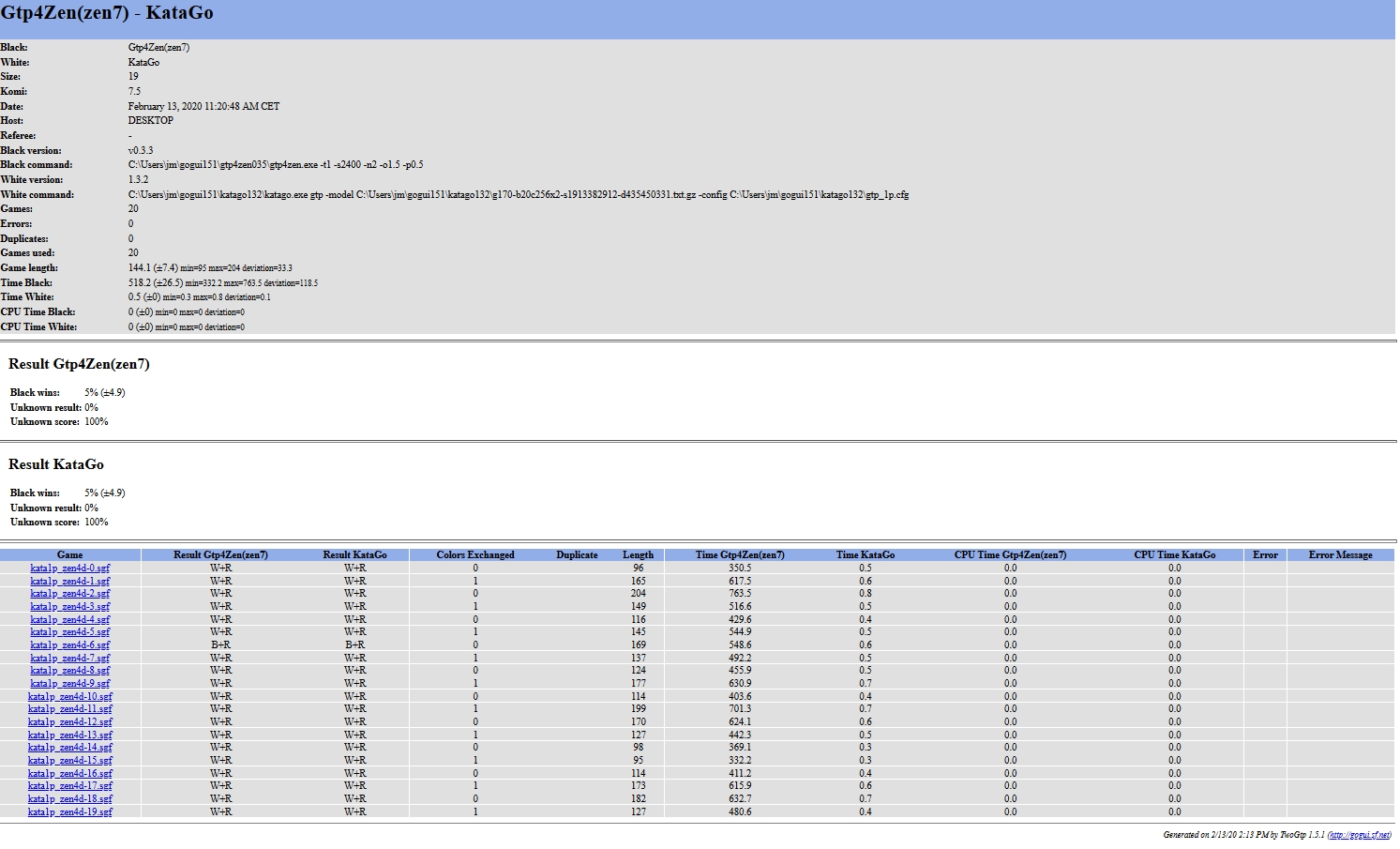Open game record kata1p_zen4d-4.sgf

69,619
